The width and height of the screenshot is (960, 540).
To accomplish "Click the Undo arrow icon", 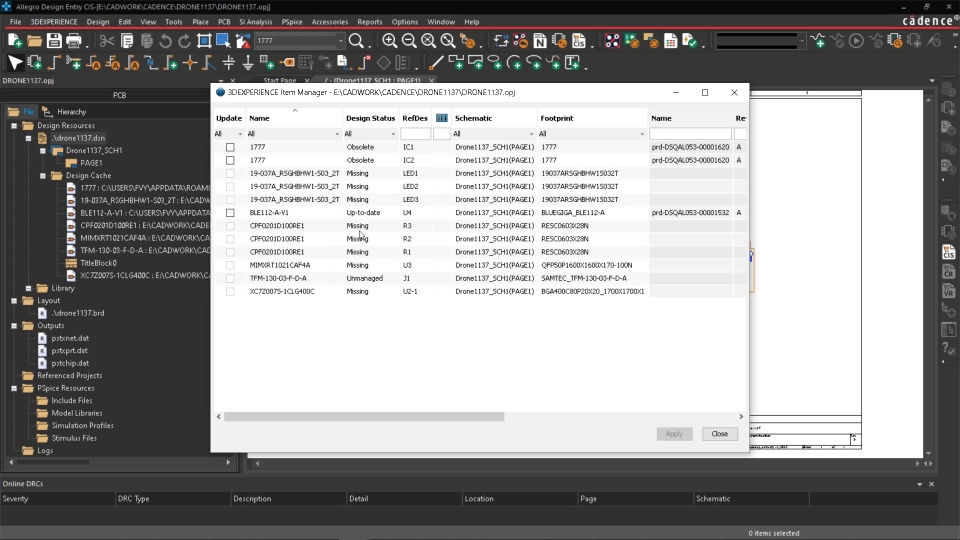I will (x=165, y=41).
